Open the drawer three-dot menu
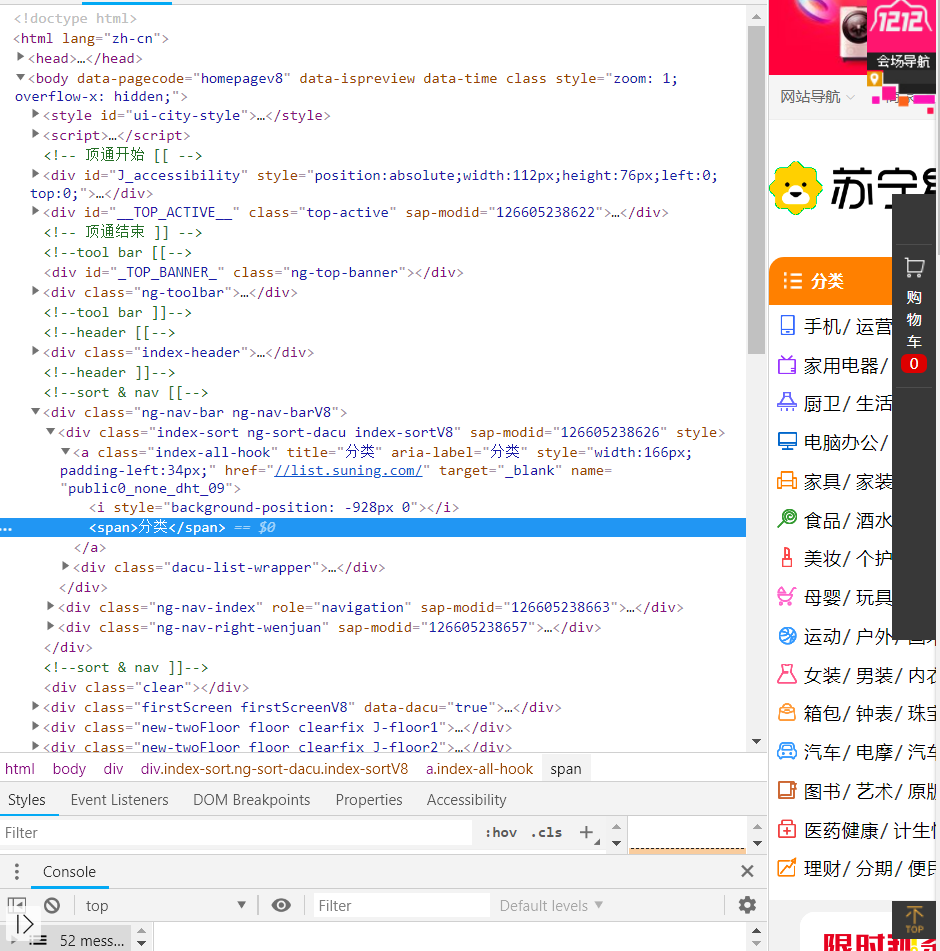Viewport: 940px width, 951px height. pyautogui.click(x=16, y=872)
